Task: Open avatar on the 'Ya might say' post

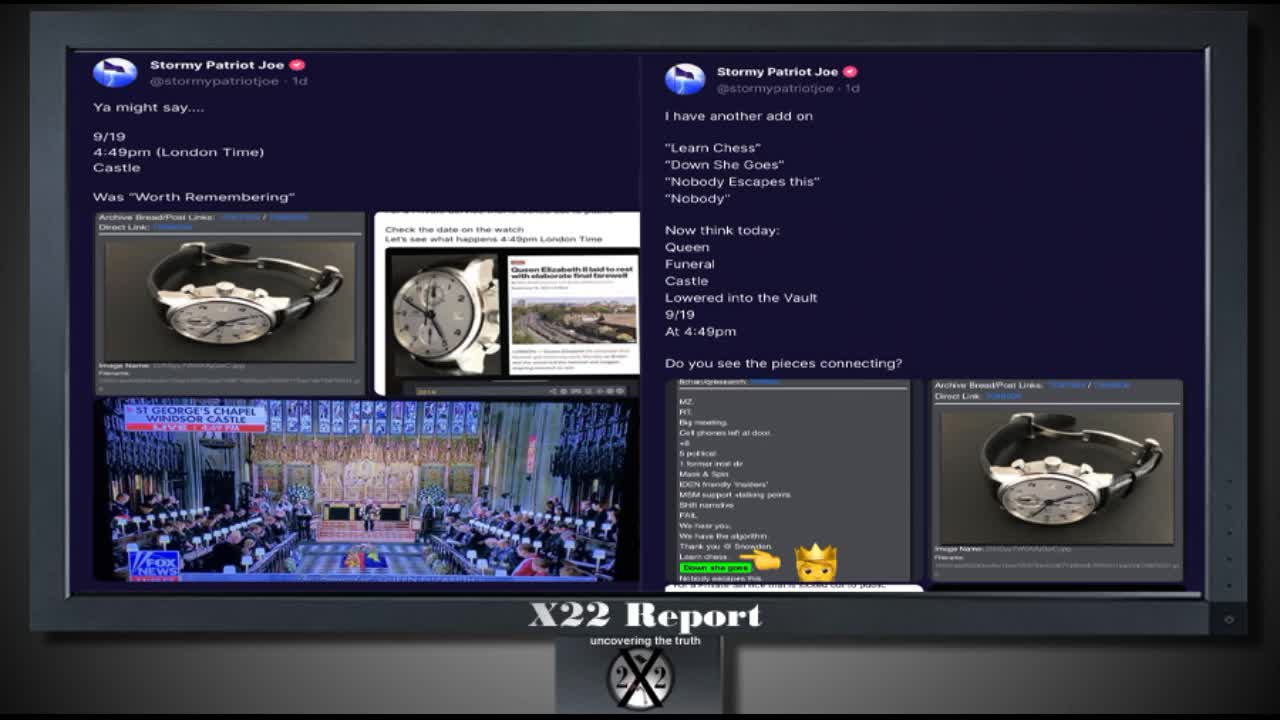Action: (114, 73)
